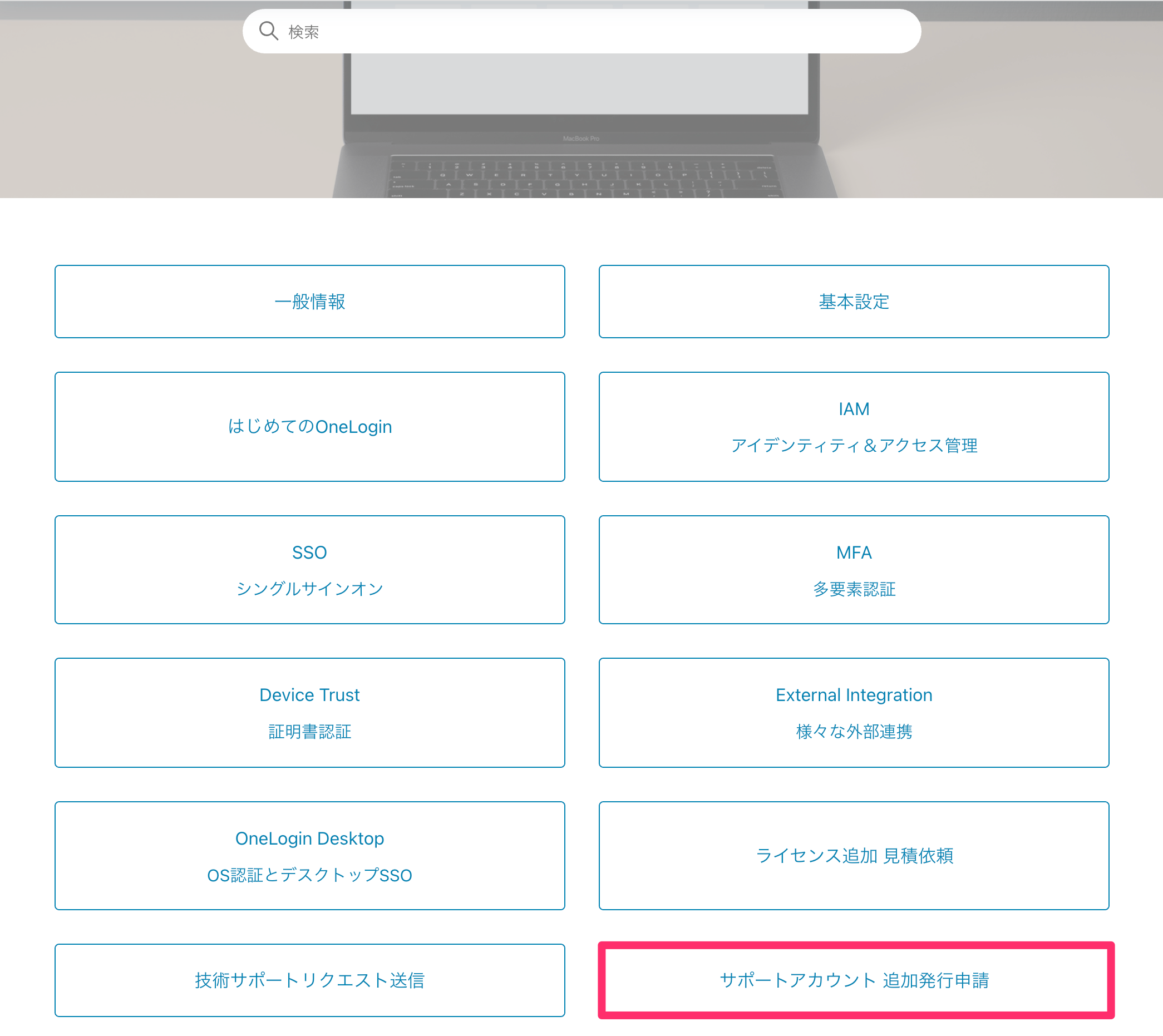Focus the 検索 search field
The image size is (1163, 1036).
click(581, 31)
